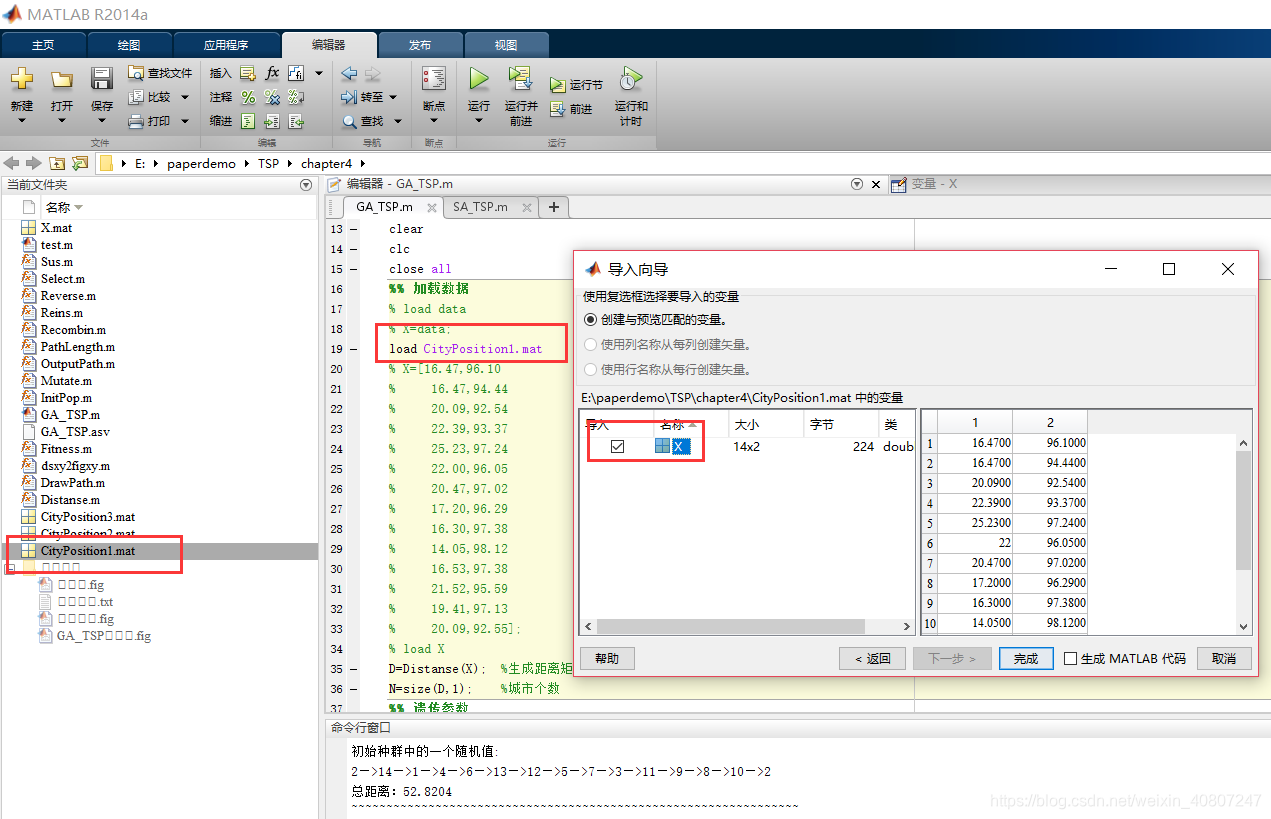Click the paperdemo folder in address bar
This screenshot has height=819, width=1271.
(x=202, y=163)
